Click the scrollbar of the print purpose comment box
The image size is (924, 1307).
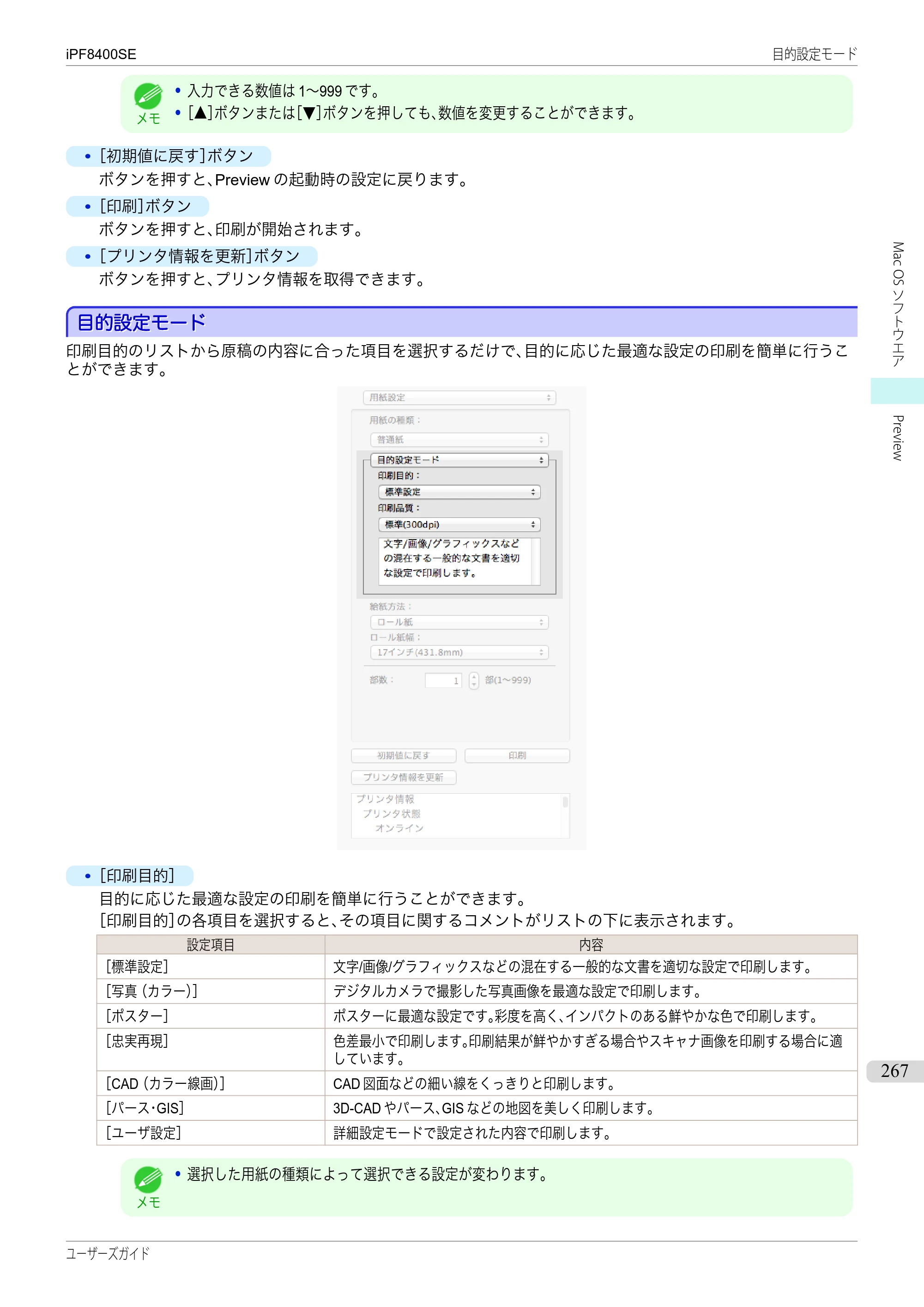pos(535,561)
